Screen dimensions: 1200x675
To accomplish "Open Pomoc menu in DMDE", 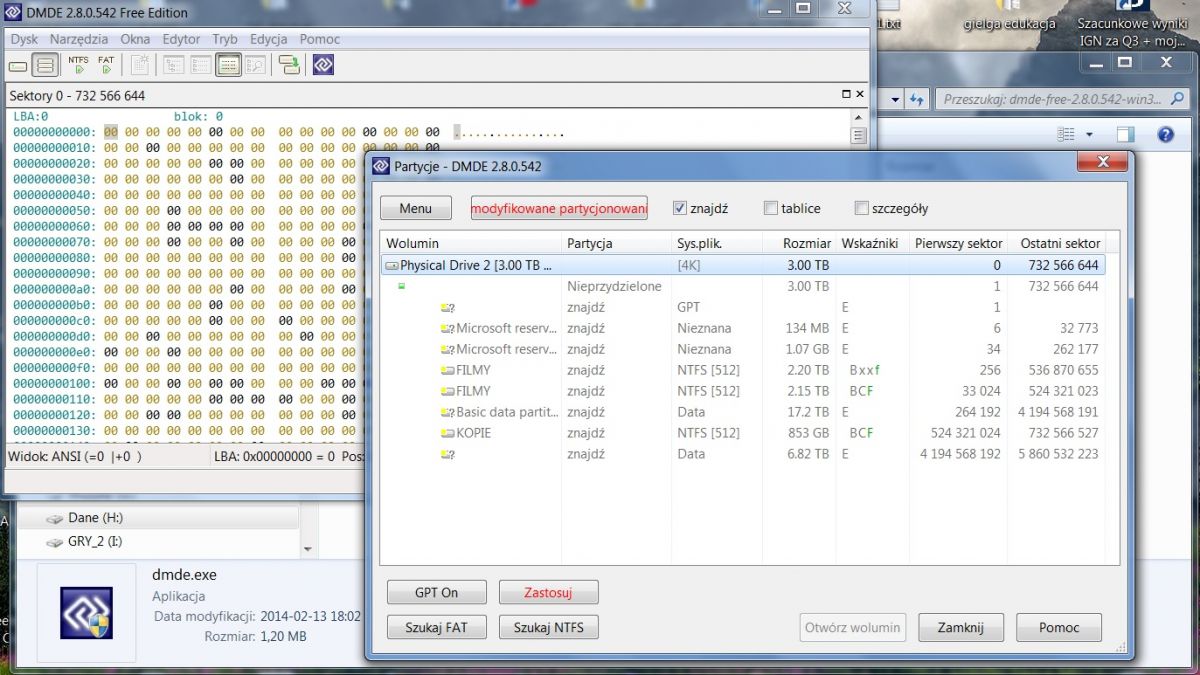I will click(320, 39).
